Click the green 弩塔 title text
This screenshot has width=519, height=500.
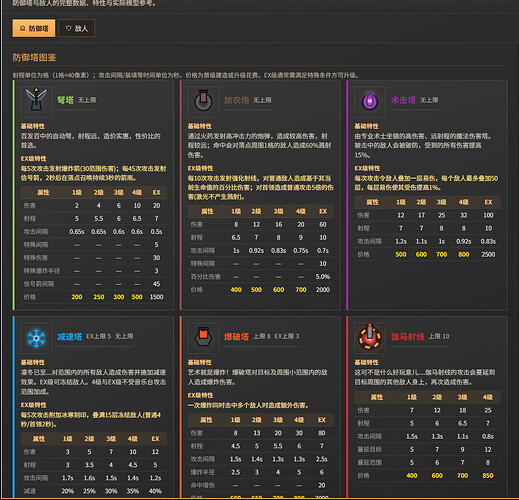click(x=65, y=100)
